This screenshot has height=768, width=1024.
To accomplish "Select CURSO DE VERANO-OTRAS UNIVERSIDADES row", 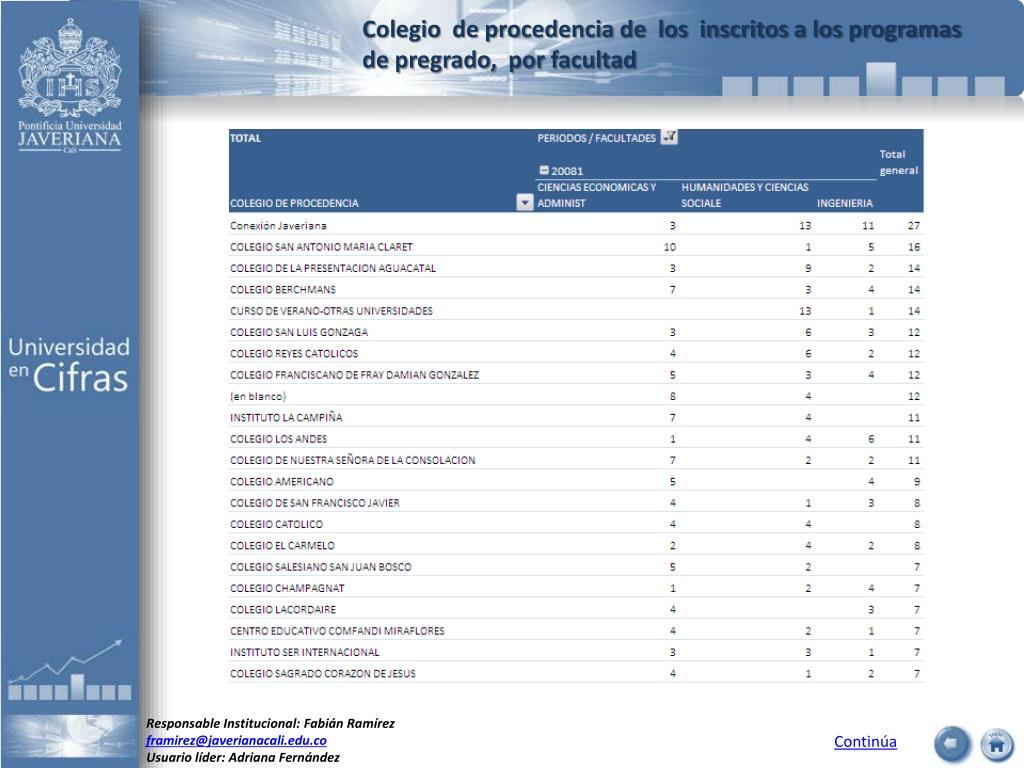I will (576, 311).
